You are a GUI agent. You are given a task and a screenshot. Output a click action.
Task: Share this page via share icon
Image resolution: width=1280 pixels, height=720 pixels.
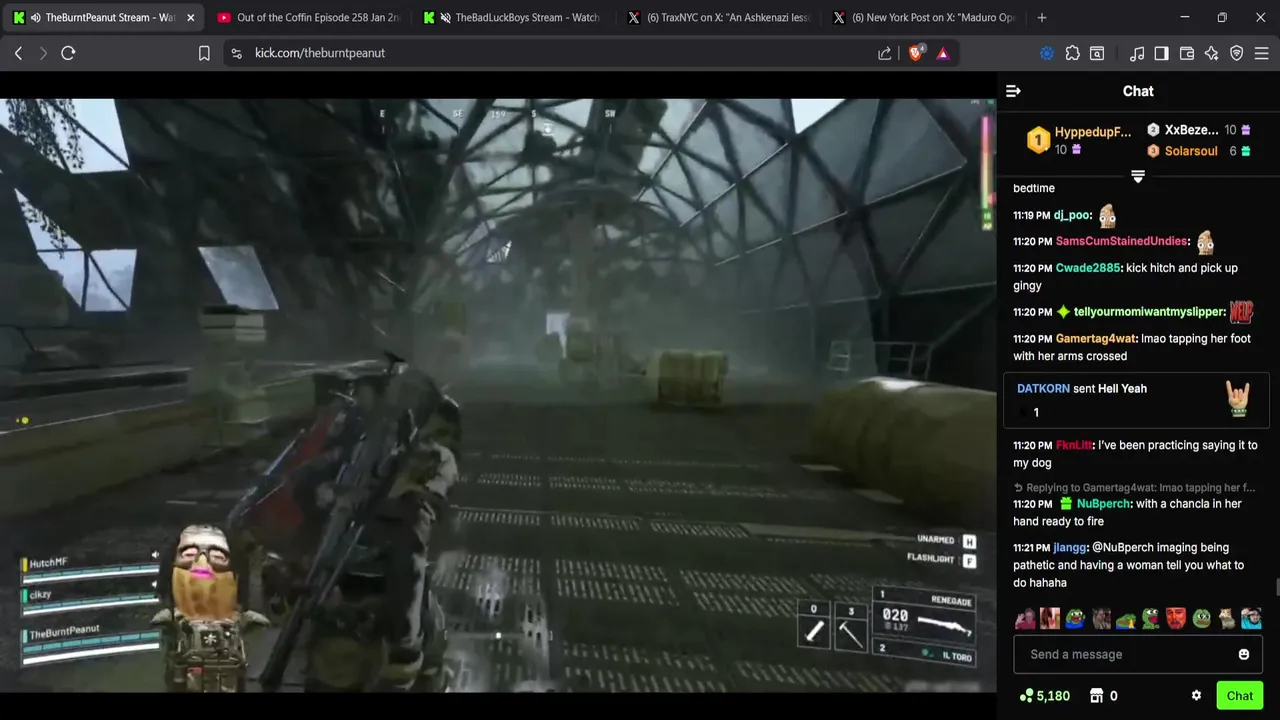[x=885, y=53]
